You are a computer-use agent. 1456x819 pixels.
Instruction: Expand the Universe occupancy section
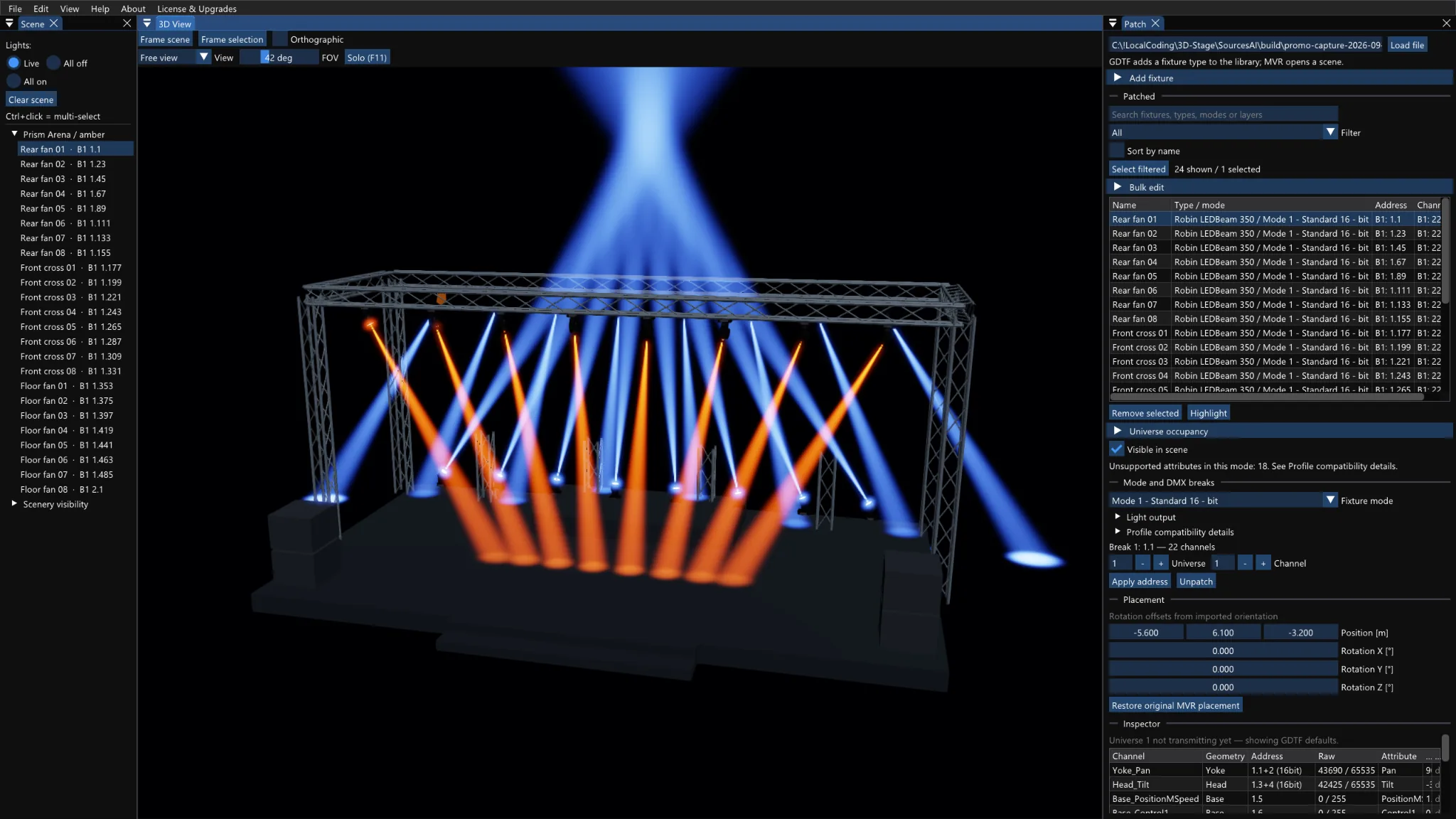(1279, 432)
